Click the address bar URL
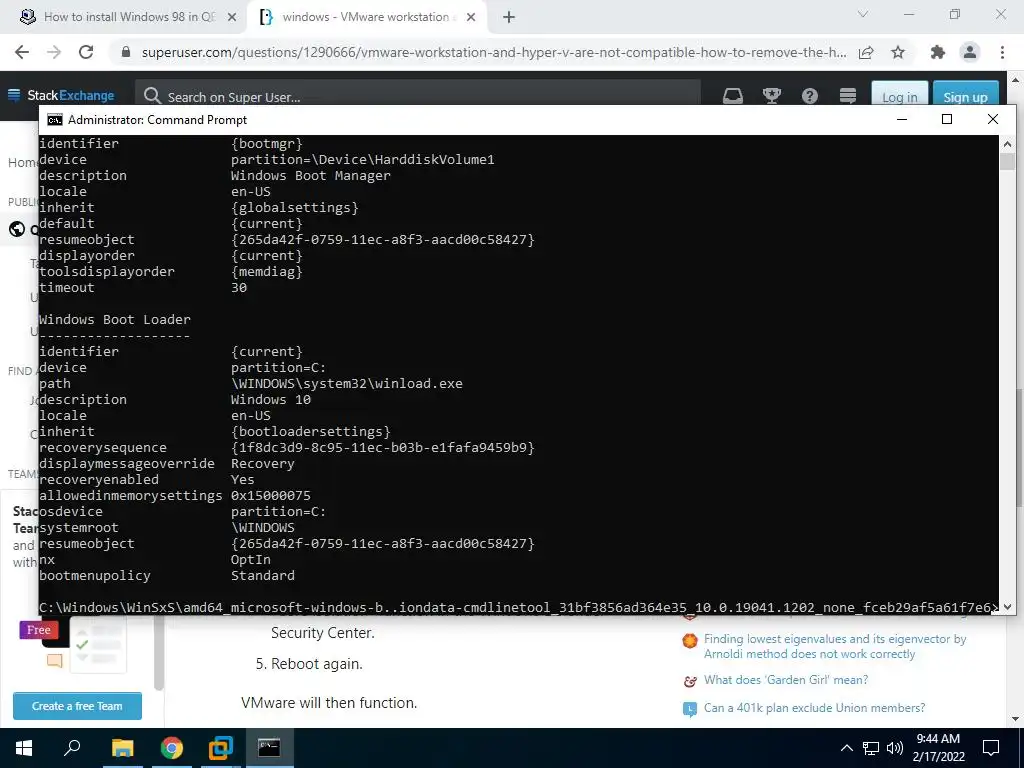Image resolution: width=1024 pixels, height=768 pixels. 494,52
